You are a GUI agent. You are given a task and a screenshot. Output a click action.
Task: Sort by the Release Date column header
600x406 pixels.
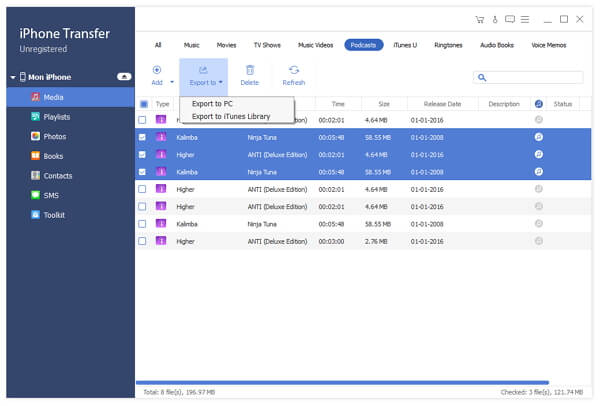click(x=442, y=104)
